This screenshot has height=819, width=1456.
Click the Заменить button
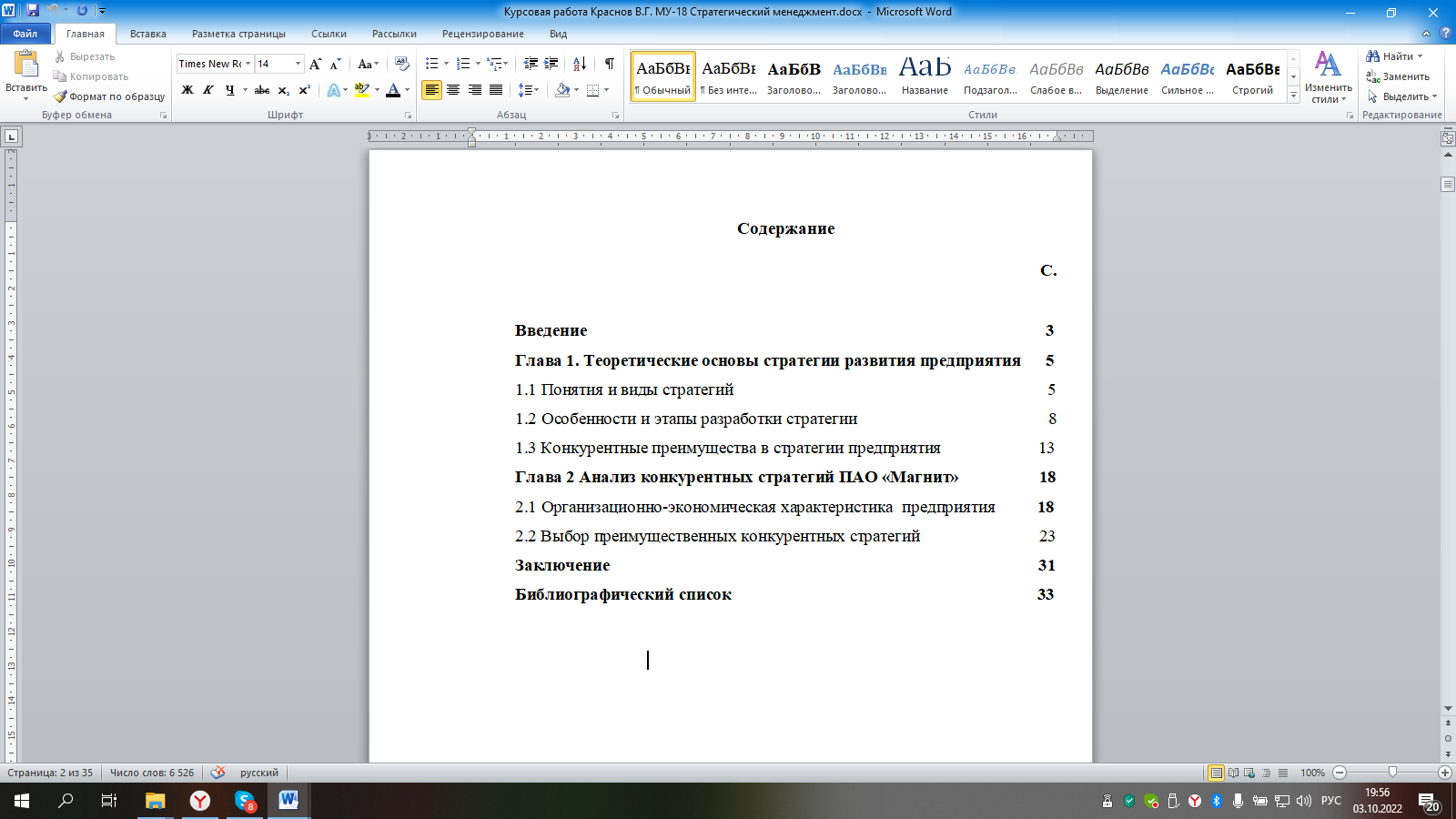1399,76
